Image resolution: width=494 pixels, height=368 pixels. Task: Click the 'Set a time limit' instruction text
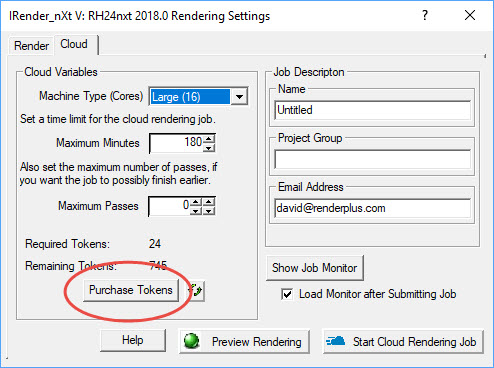click(118, 119)
